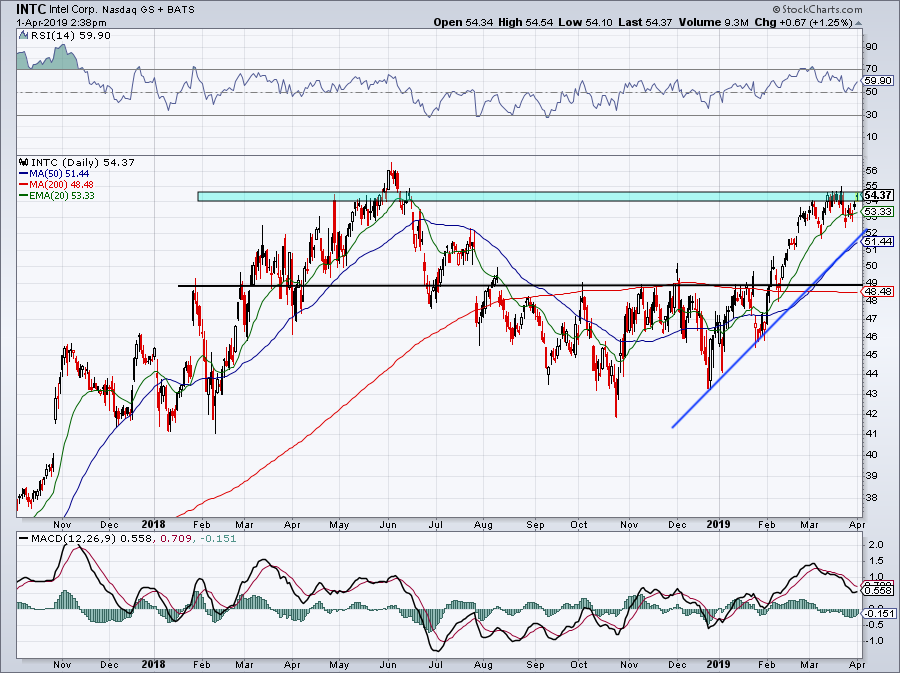Click the 'Low 54.10' quote value

tap(585, 22)
